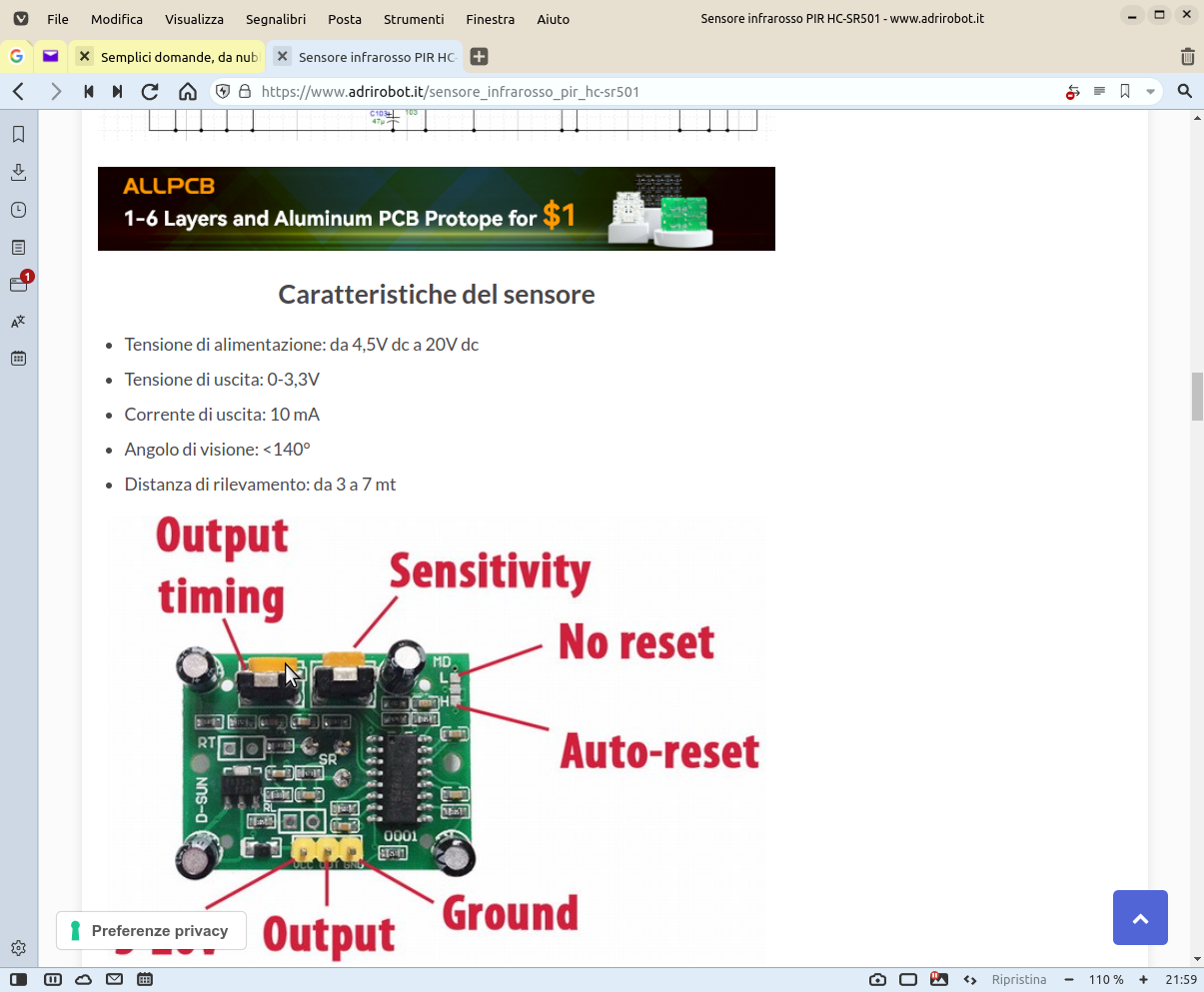Click the blocked content icon in address bar
1204x992 pixels.
[x=1073, y=92]
